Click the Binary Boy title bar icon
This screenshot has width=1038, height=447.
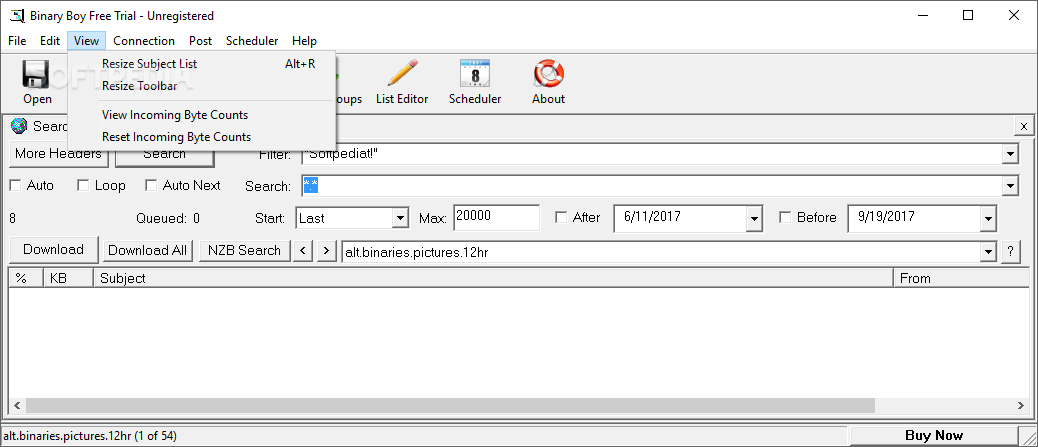(17, 16)
